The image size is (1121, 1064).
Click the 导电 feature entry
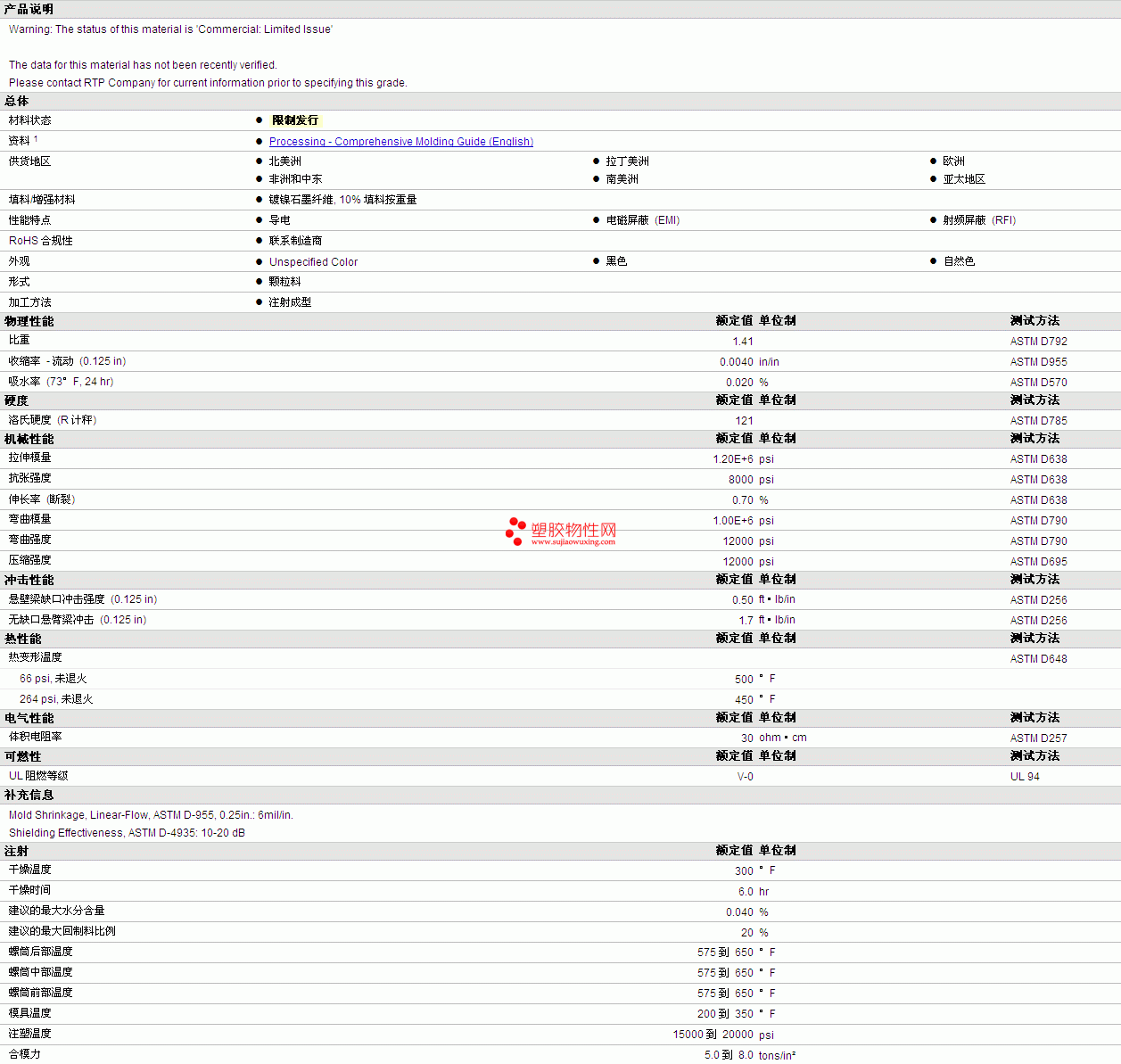pyautogui.click(x=280, y=220)
